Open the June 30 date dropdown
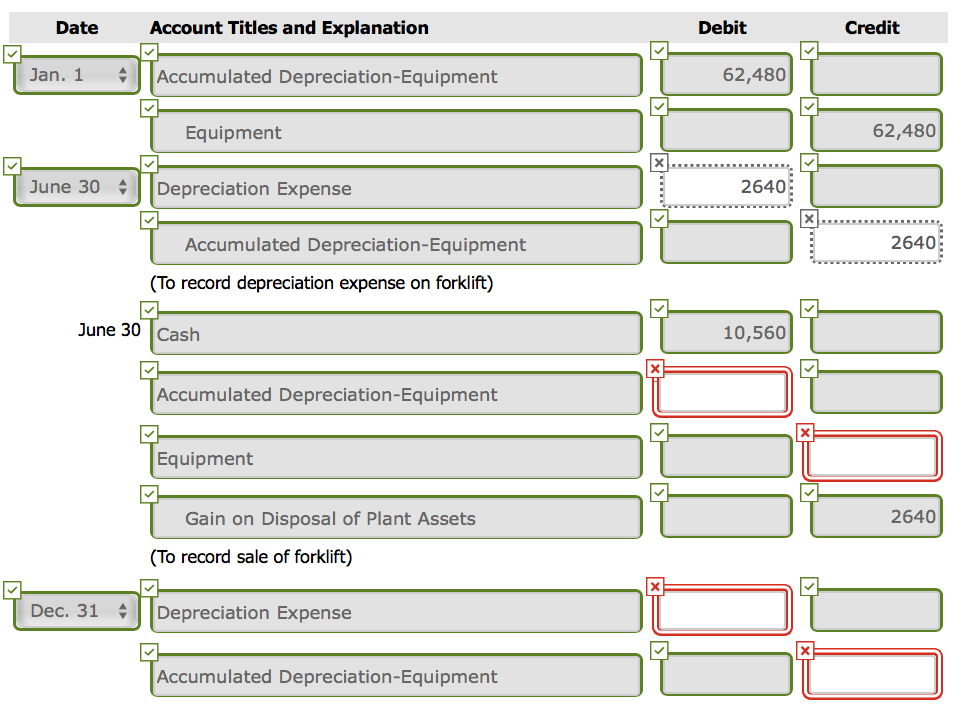The height and width of the screenshot is (706, 974). 76,186
